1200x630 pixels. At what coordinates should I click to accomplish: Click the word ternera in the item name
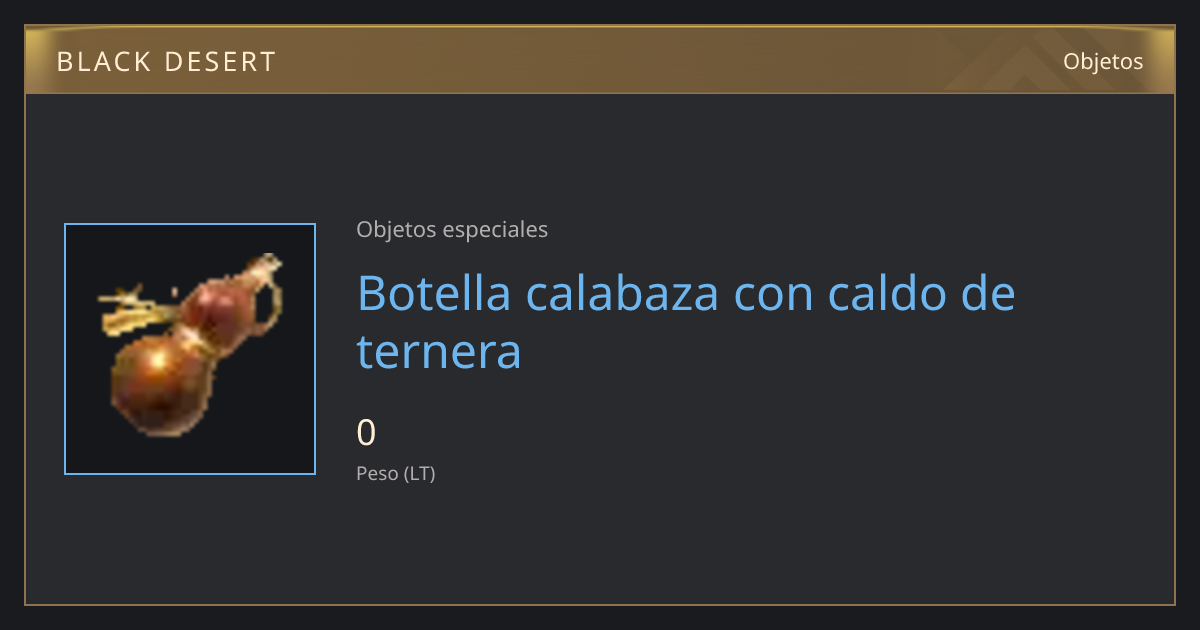coord(439,352)
